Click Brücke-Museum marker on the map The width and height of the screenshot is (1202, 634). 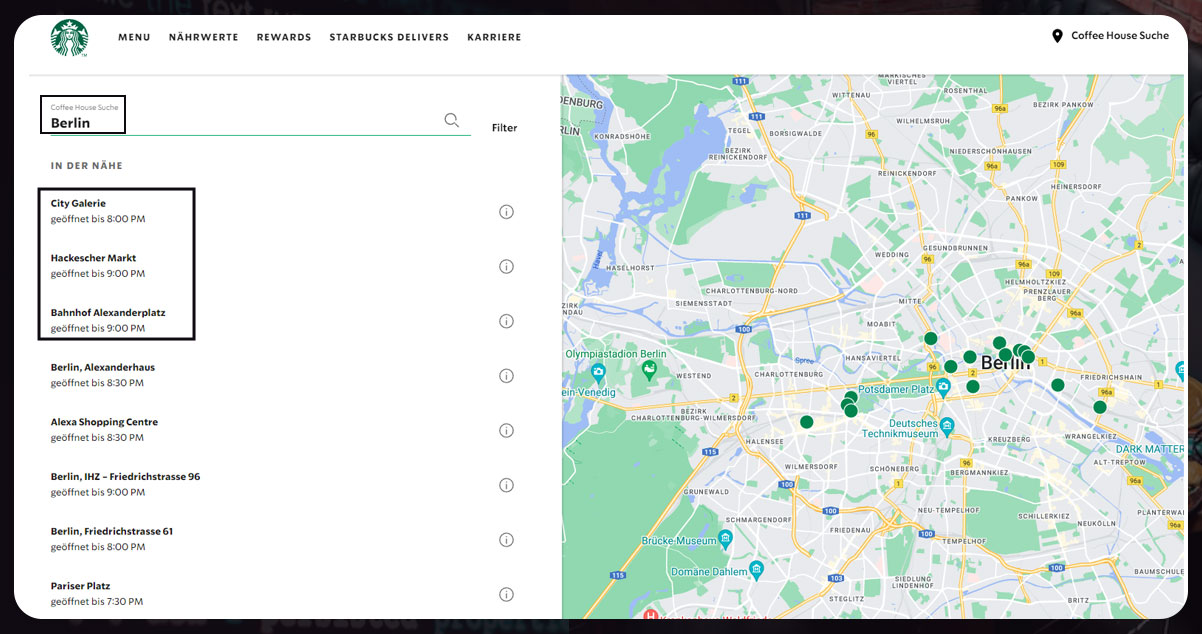coord(726,539)
